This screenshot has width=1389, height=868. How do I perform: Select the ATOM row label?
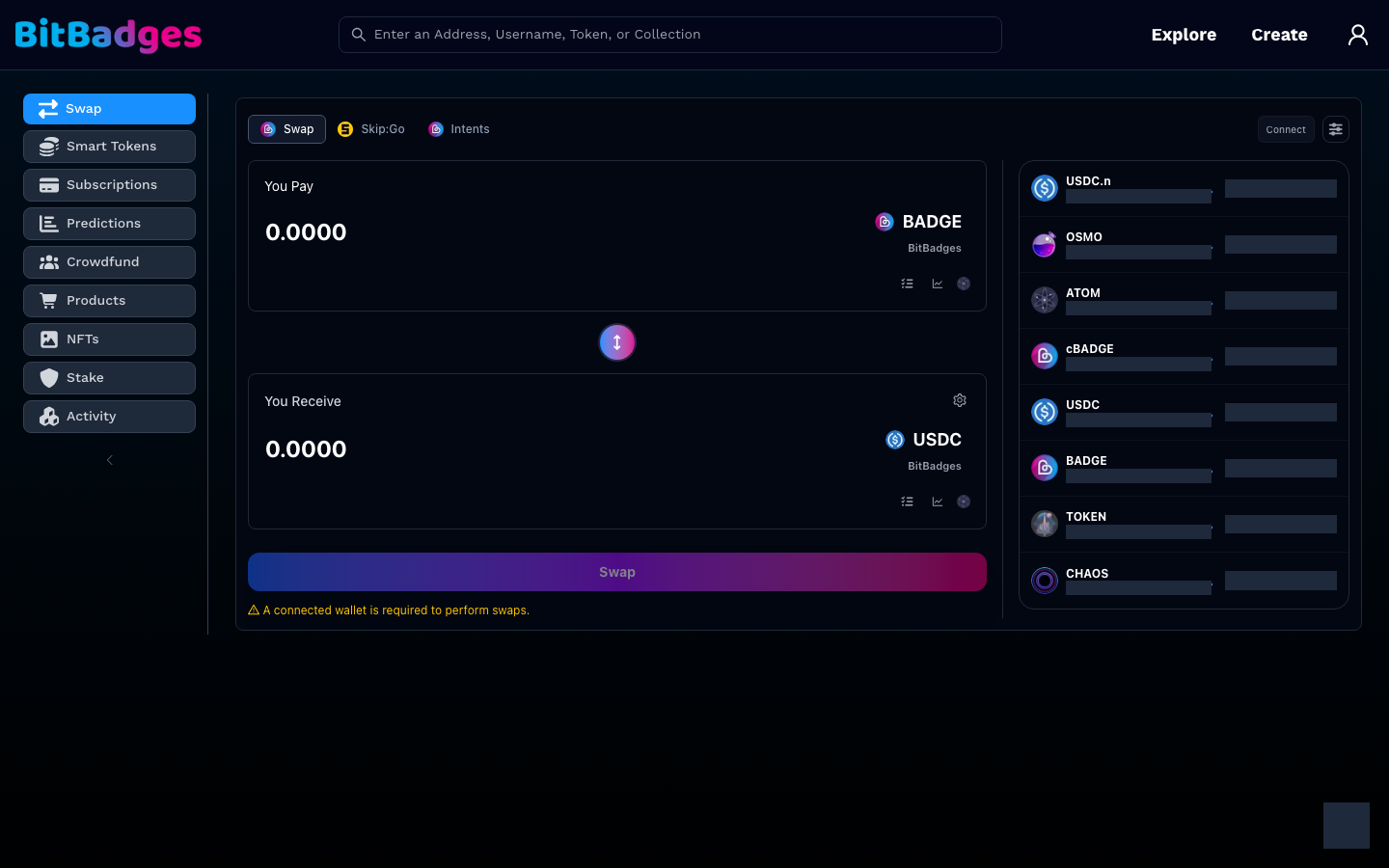pos(1083,293)
